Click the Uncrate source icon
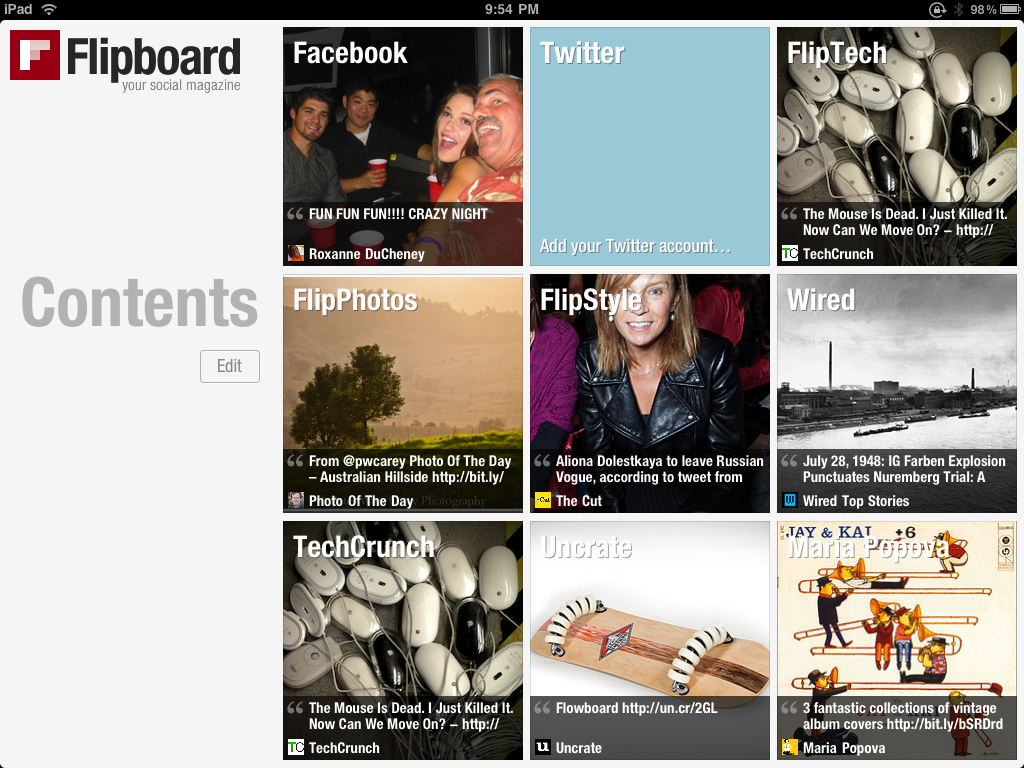Image resolution: width=1024 pixels, height=768 pixels. (543, 748)
